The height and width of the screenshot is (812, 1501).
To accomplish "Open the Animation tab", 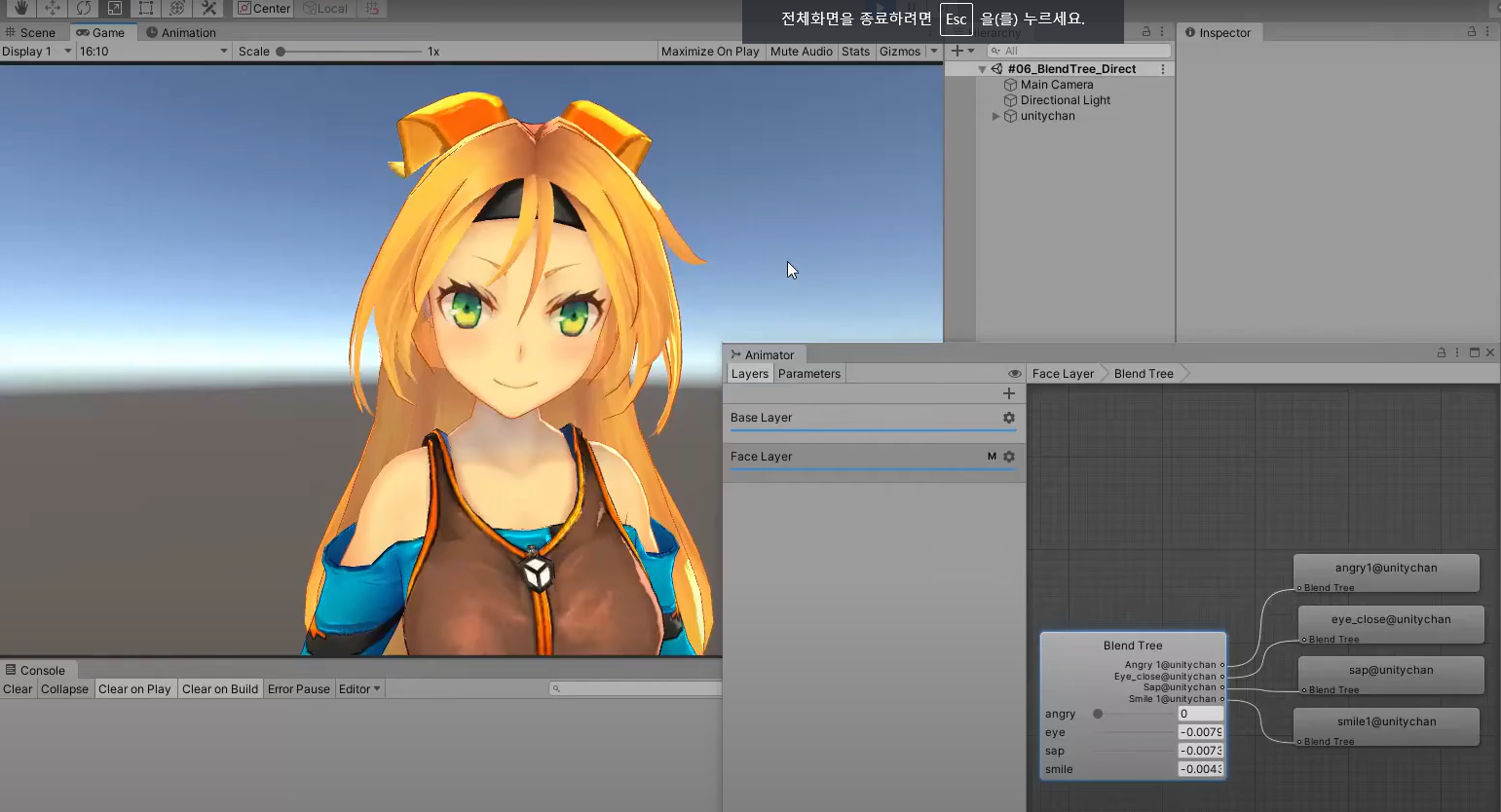I will (181, 32).
